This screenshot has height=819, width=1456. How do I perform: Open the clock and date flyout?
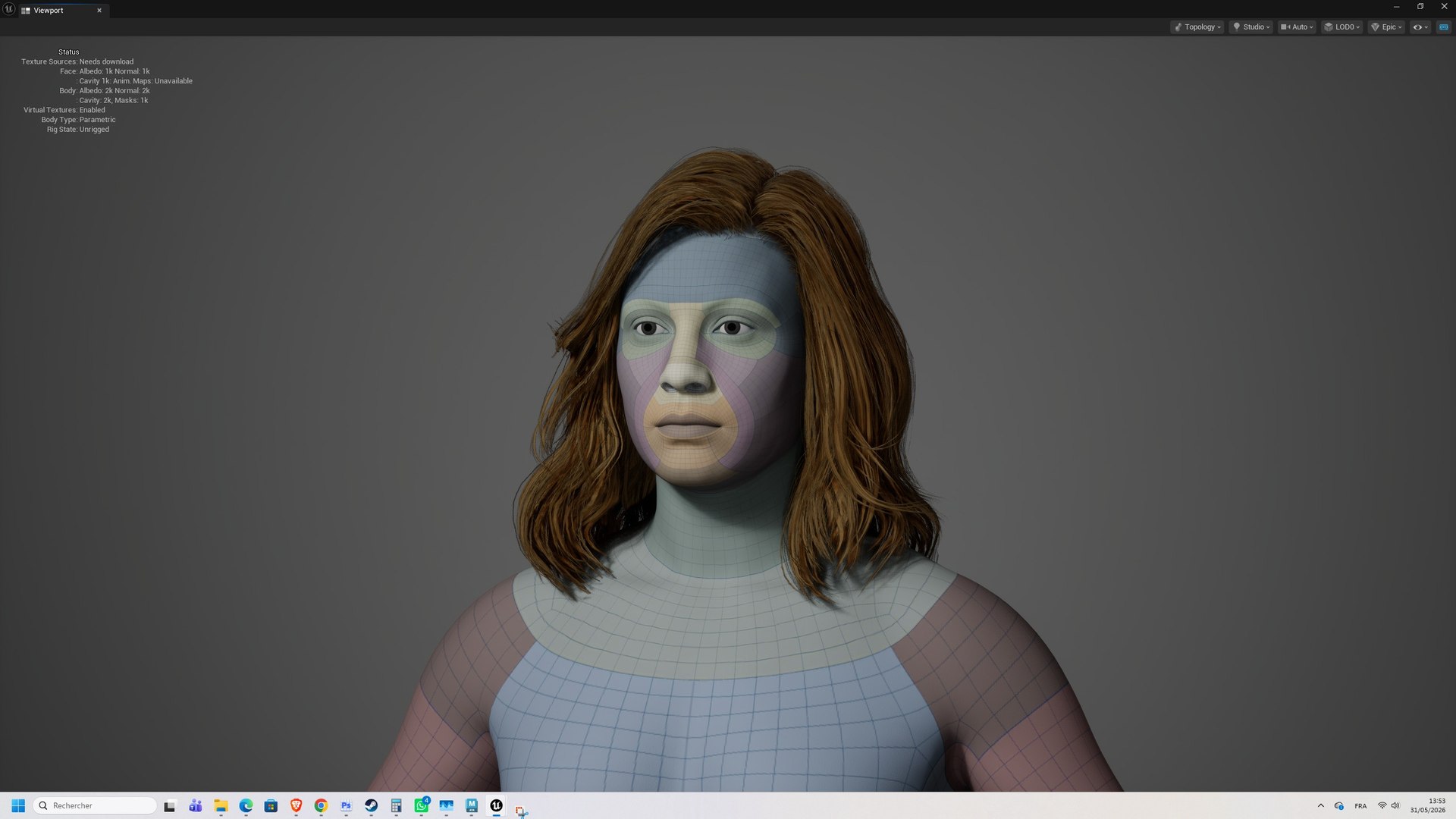[1428, 805]
